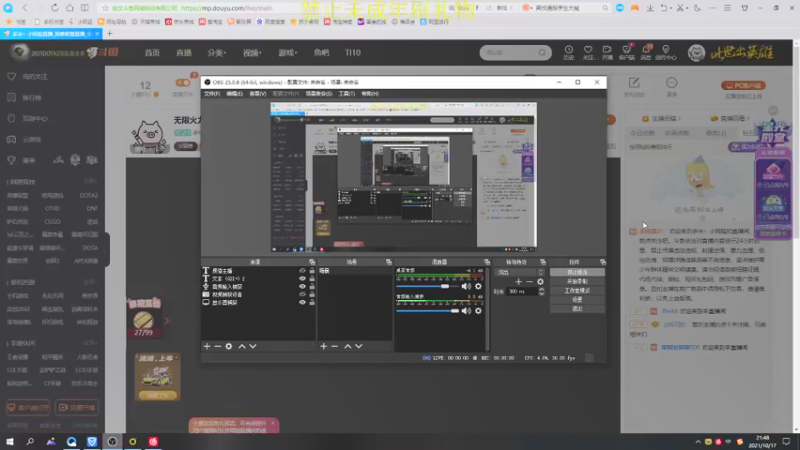Open 设置 button in OBS controls
This screenshot has width=800, height=450.
(577, 300)
